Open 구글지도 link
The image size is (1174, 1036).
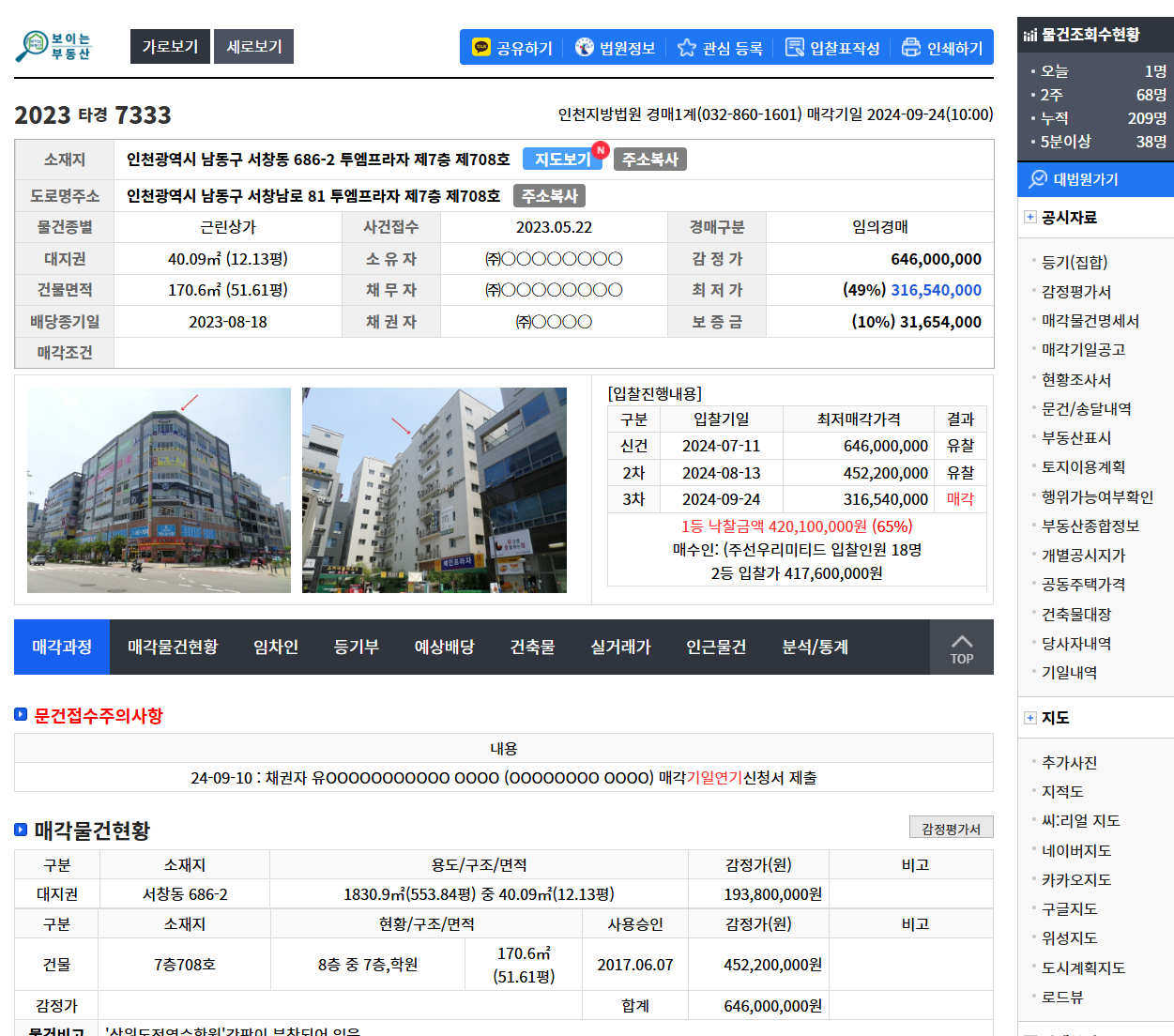click(x=1070, y=909)
